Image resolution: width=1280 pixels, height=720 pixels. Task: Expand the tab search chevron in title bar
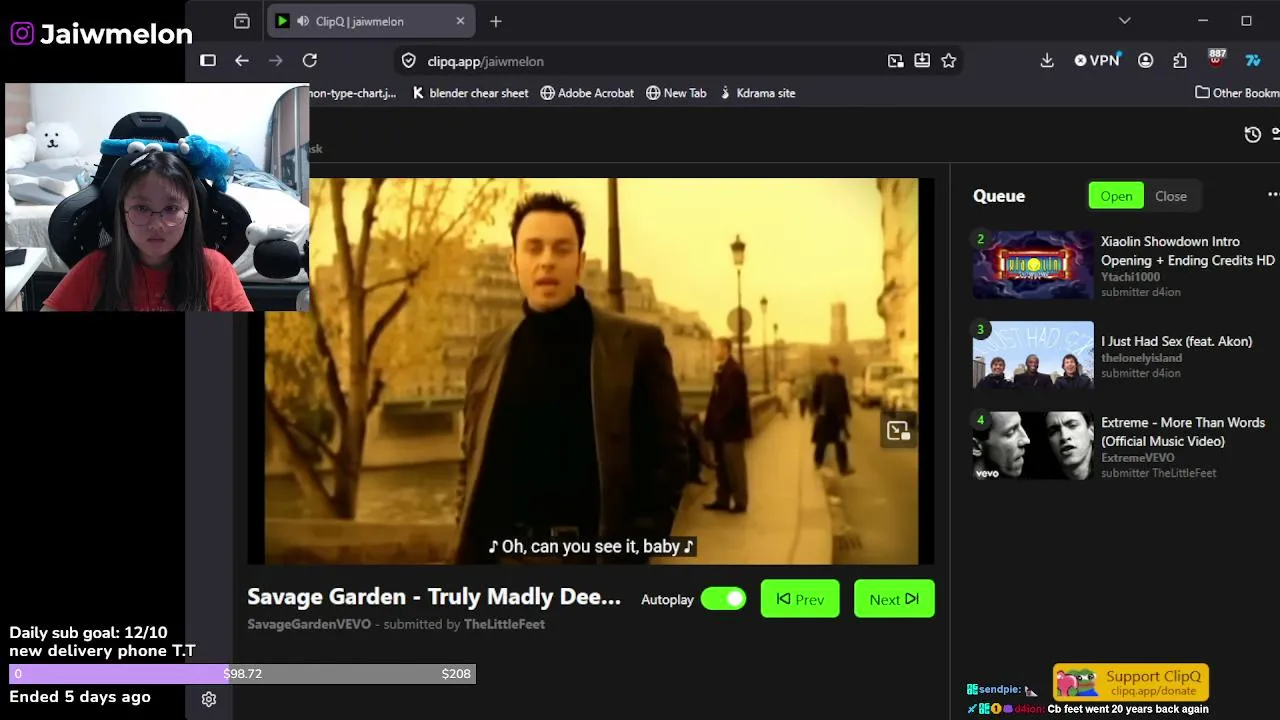pyautogui.click(x=1125, y=21)
